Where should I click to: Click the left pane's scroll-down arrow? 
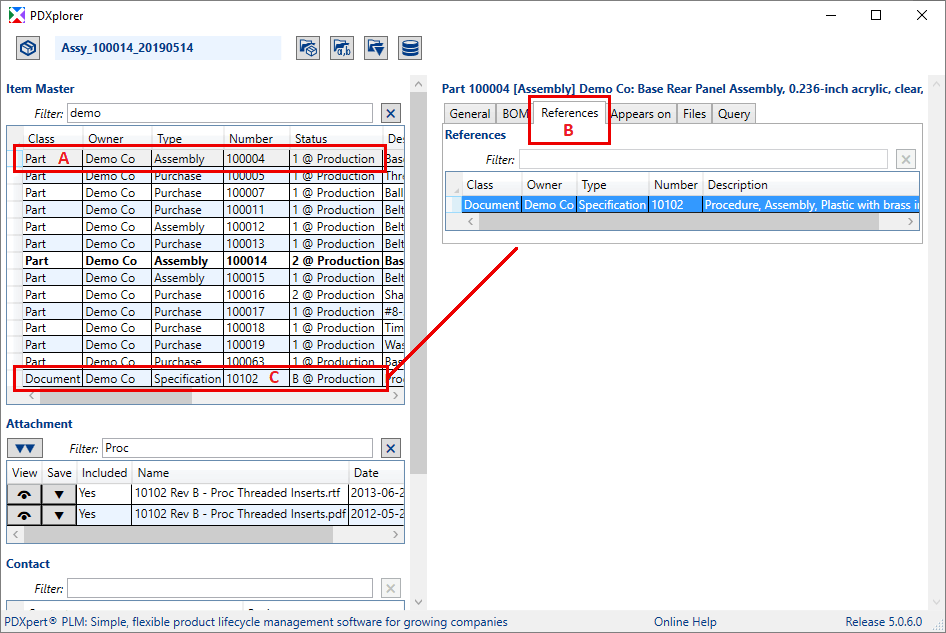click(x=419, y=602)
